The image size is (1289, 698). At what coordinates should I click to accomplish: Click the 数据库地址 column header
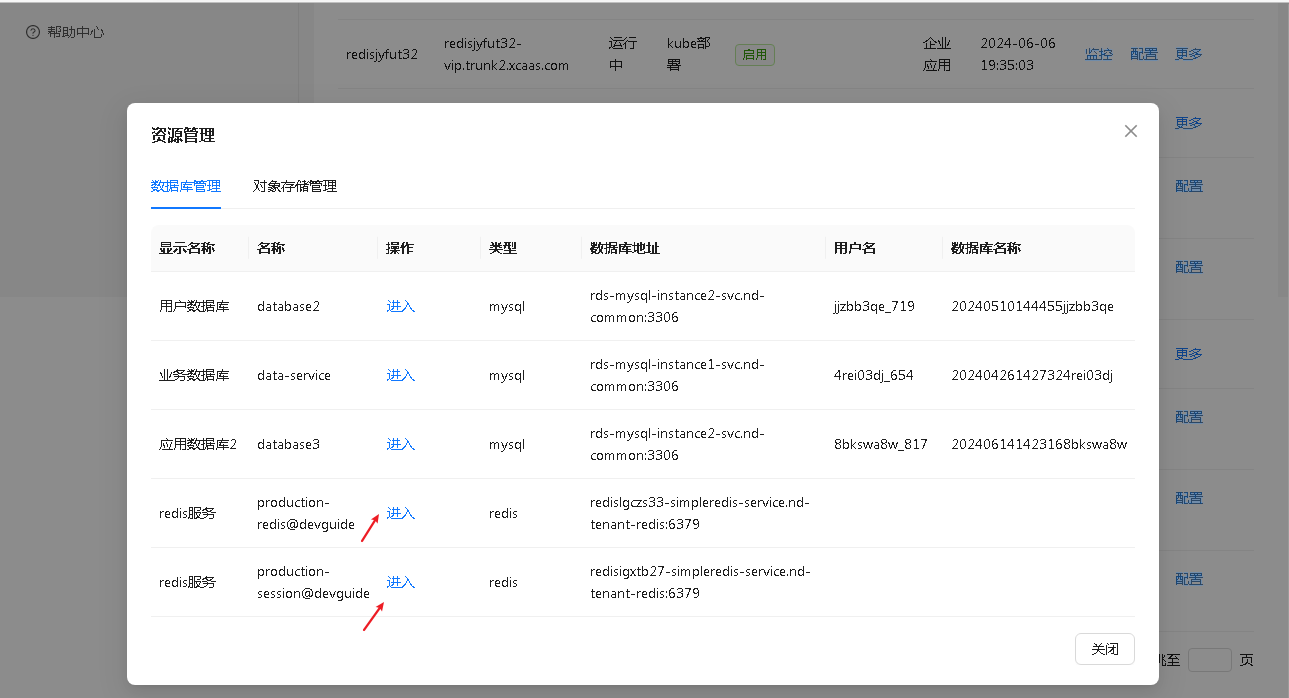625,248
